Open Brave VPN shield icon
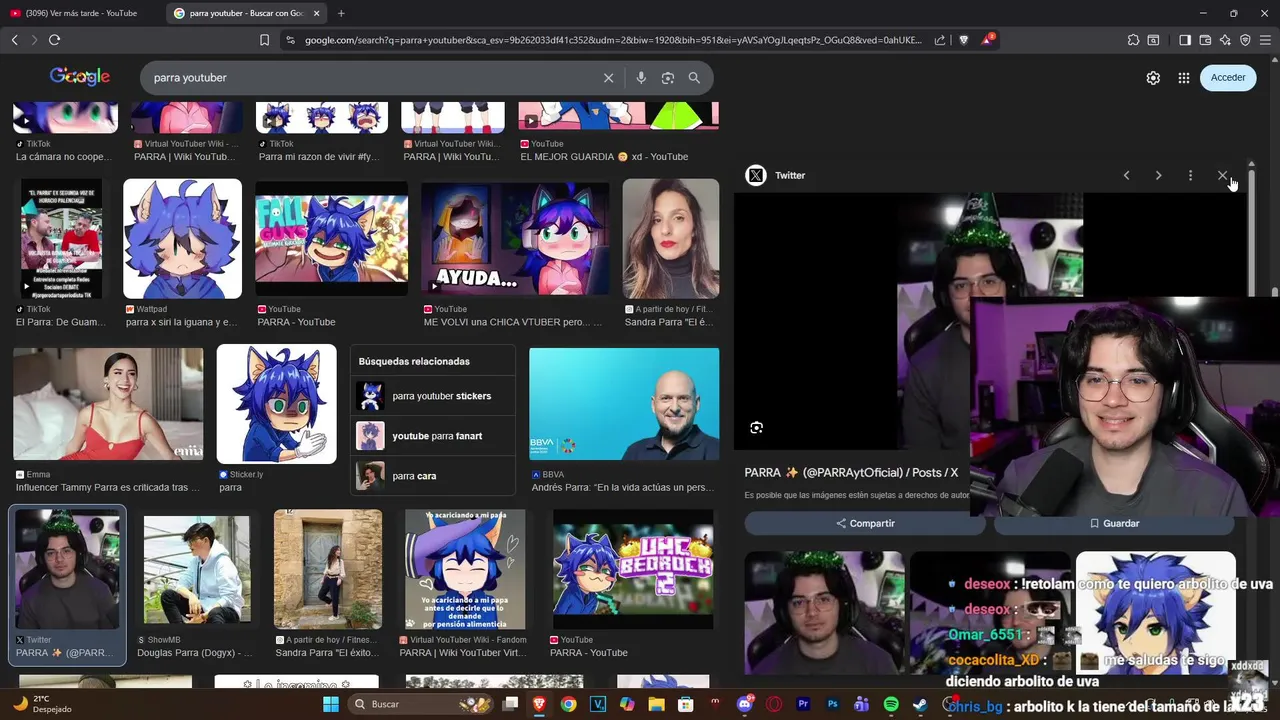Viewport: 1280px width, 720px height. (1245, 40)
